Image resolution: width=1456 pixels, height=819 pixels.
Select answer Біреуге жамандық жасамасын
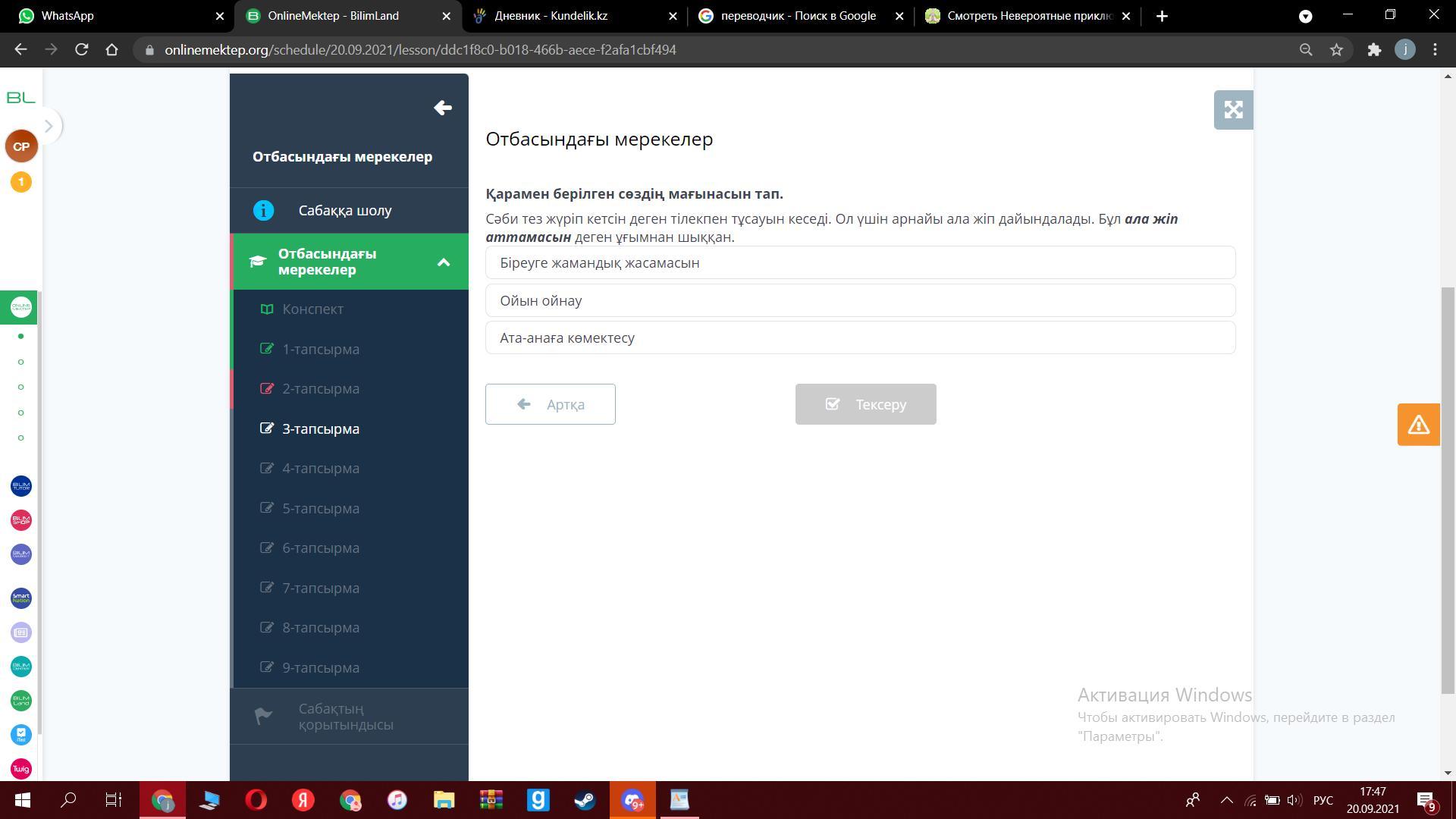860,262
